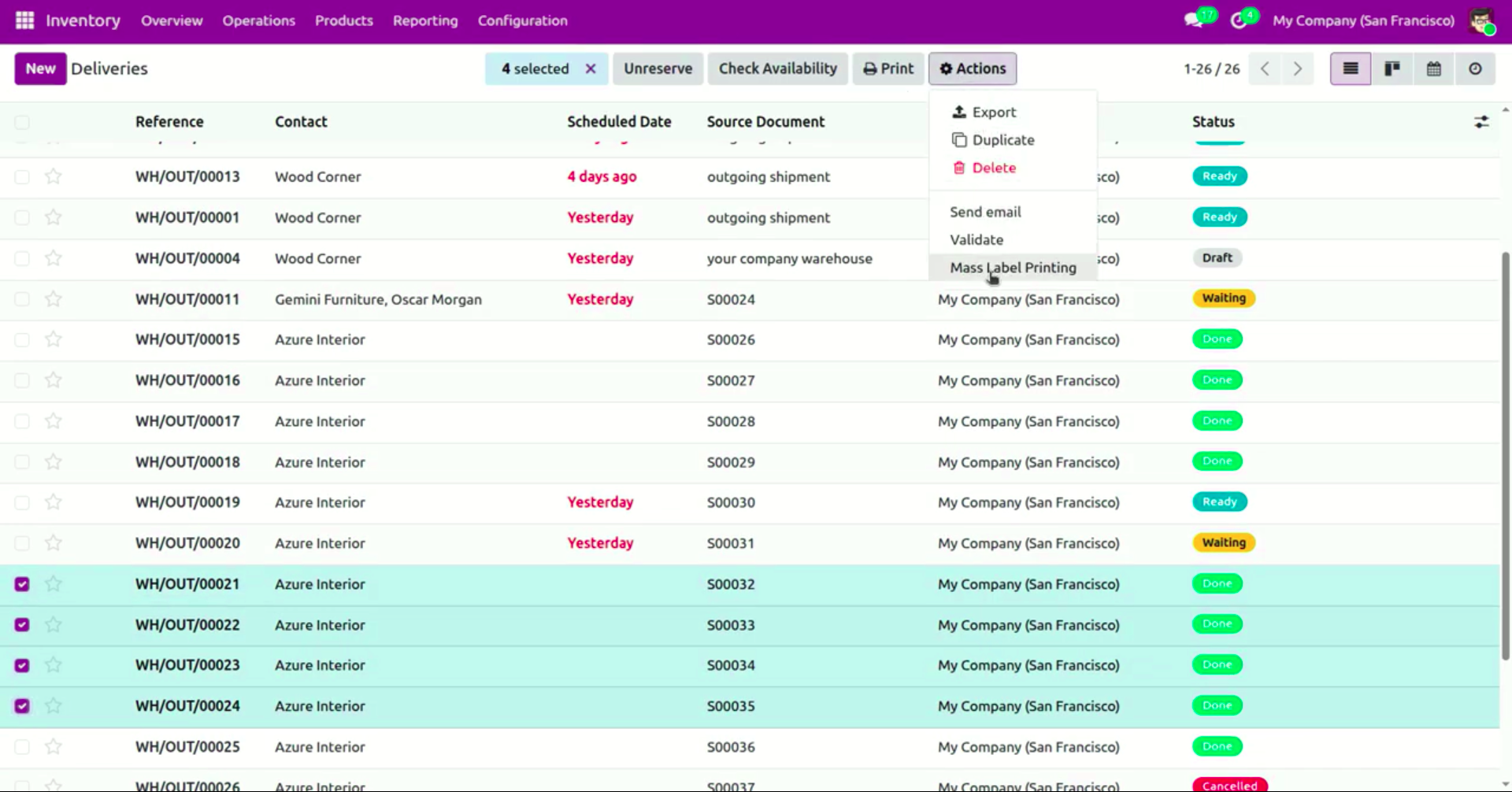Open the chat messages icon
The height and width of the screenshot is (792, 1512).
point(1194,20)
